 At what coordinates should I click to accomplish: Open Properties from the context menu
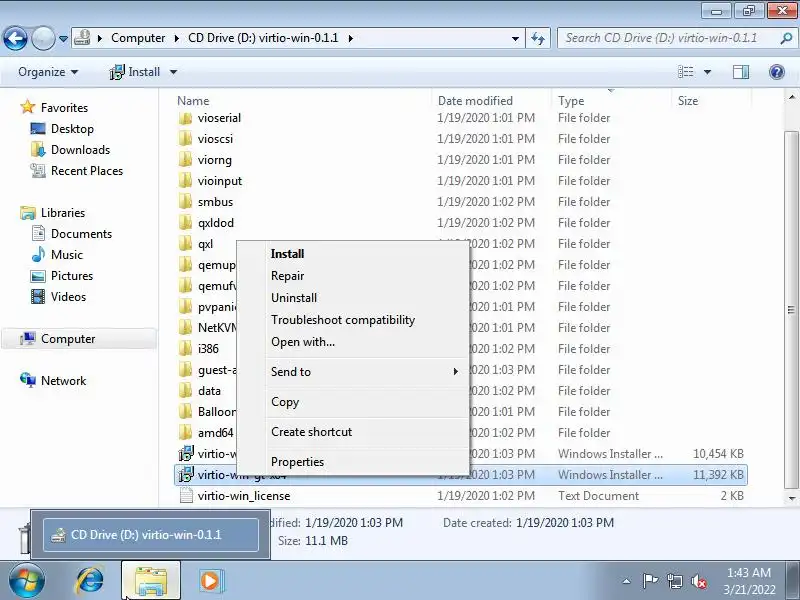pos(353,461)
